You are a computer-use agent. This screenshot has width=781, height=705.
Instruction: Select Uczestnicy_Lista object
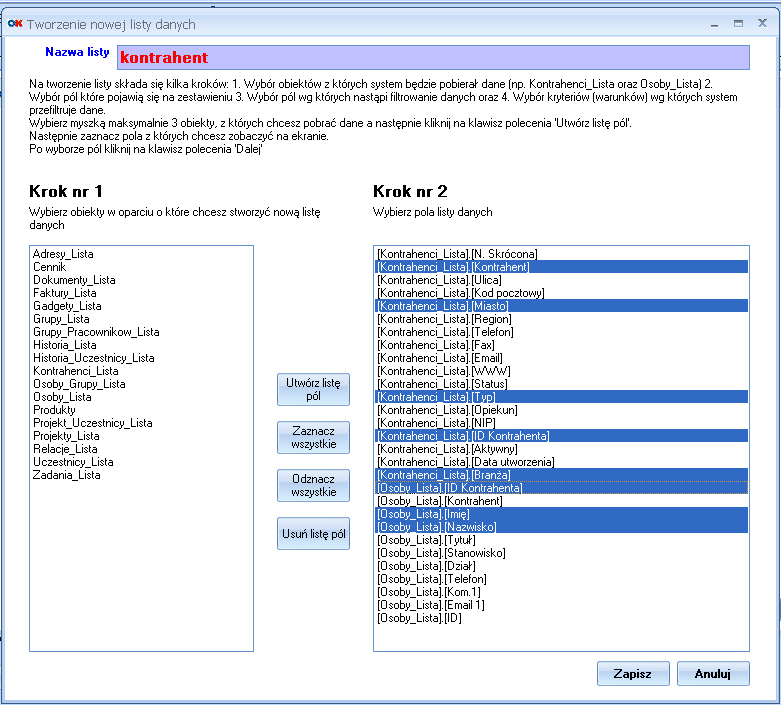[x=141, y=461]
